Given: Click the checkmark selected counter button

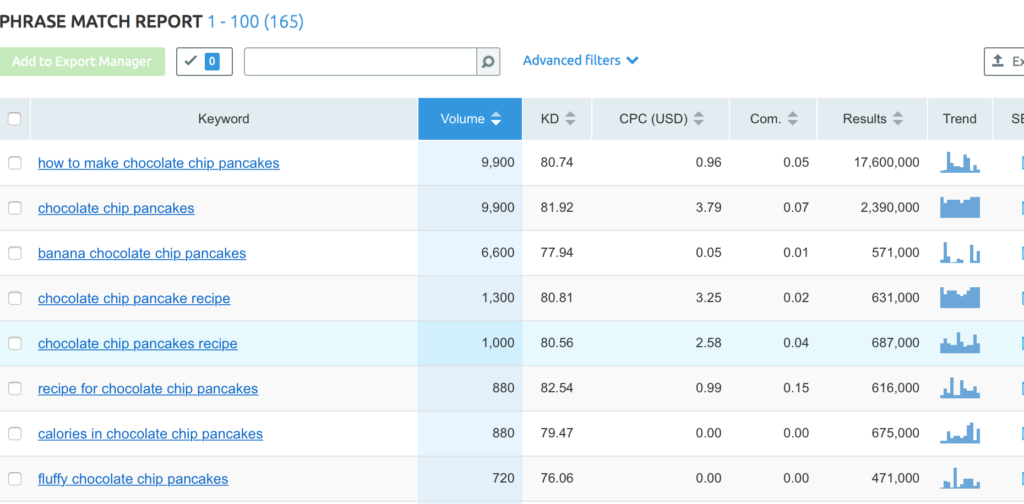Looking at the screenshot, I should point(204,61).
